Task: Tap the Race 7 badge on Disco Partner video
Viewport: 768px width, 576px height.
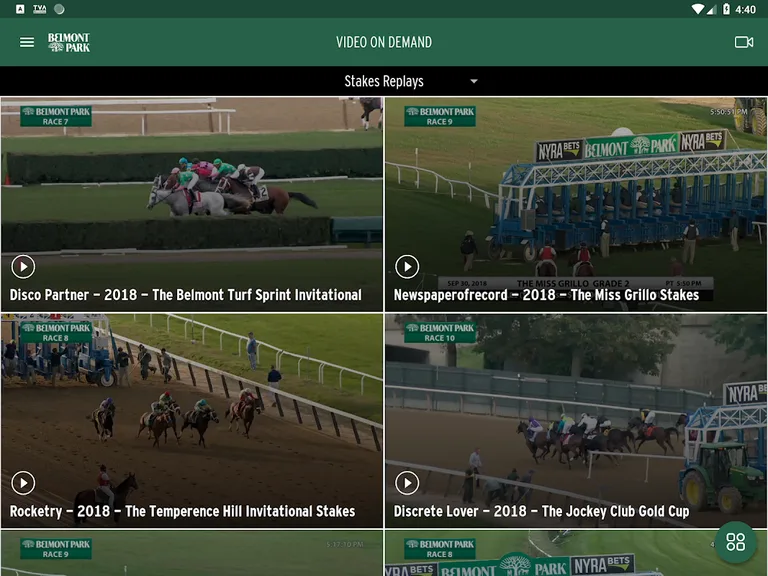Action: (56, 116)
